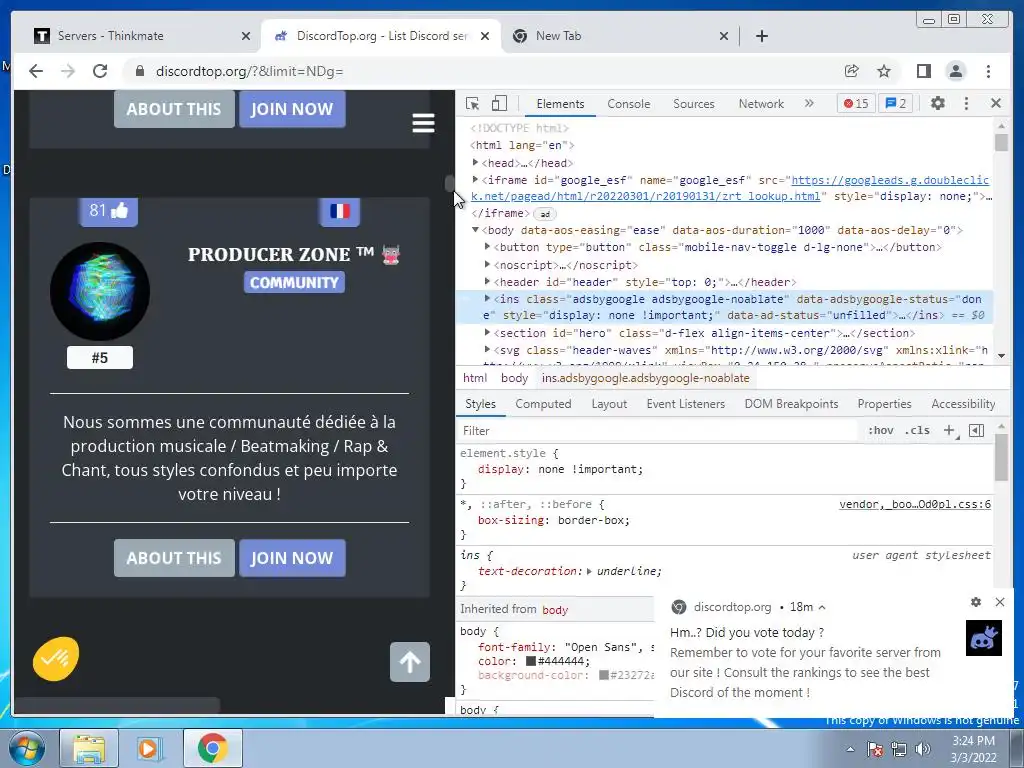1024x768 pixels.
Task: Focus the styles Filter input
Action: point(658,430)
